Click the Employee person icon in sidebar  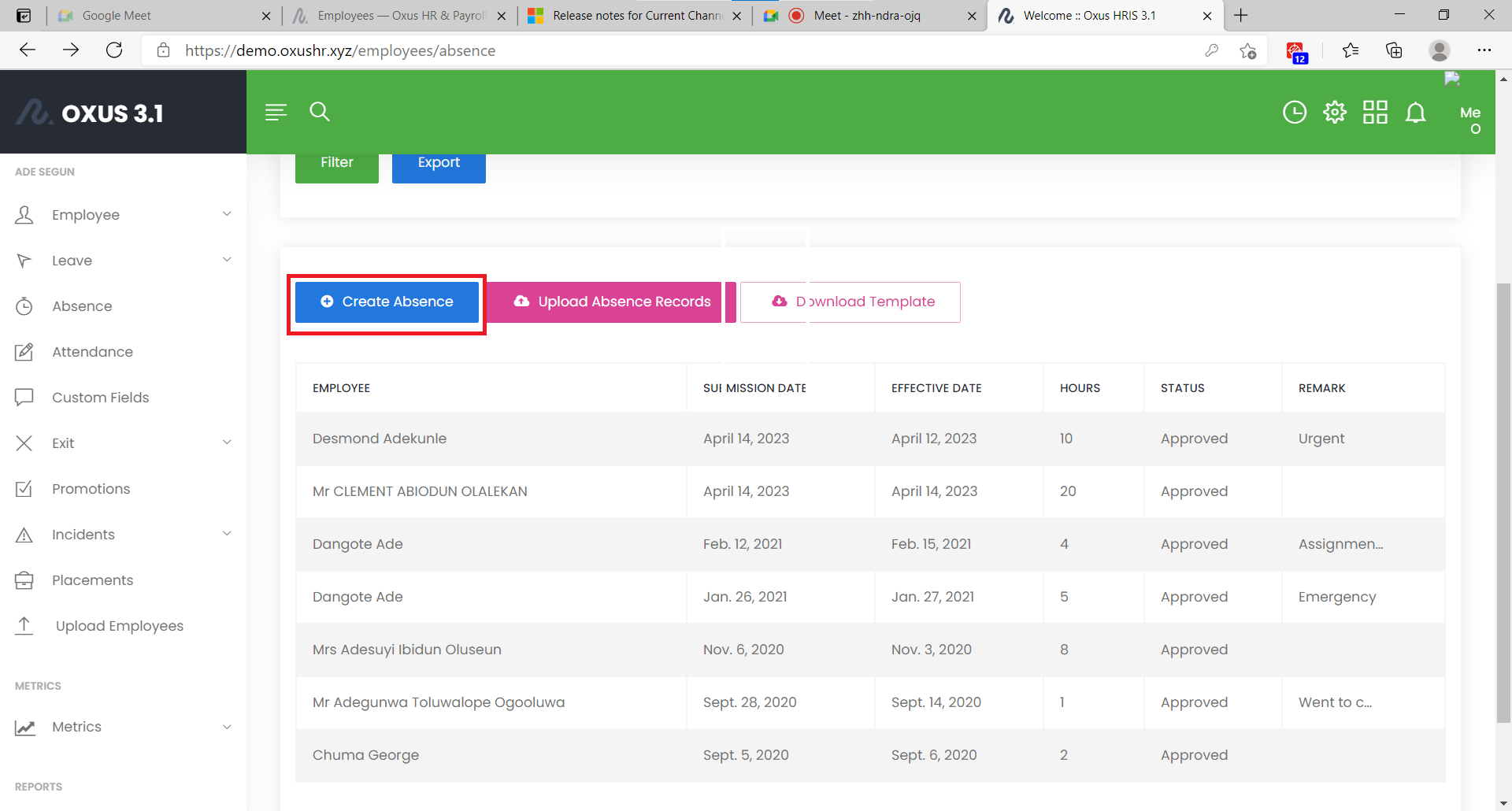coord(24,215)
